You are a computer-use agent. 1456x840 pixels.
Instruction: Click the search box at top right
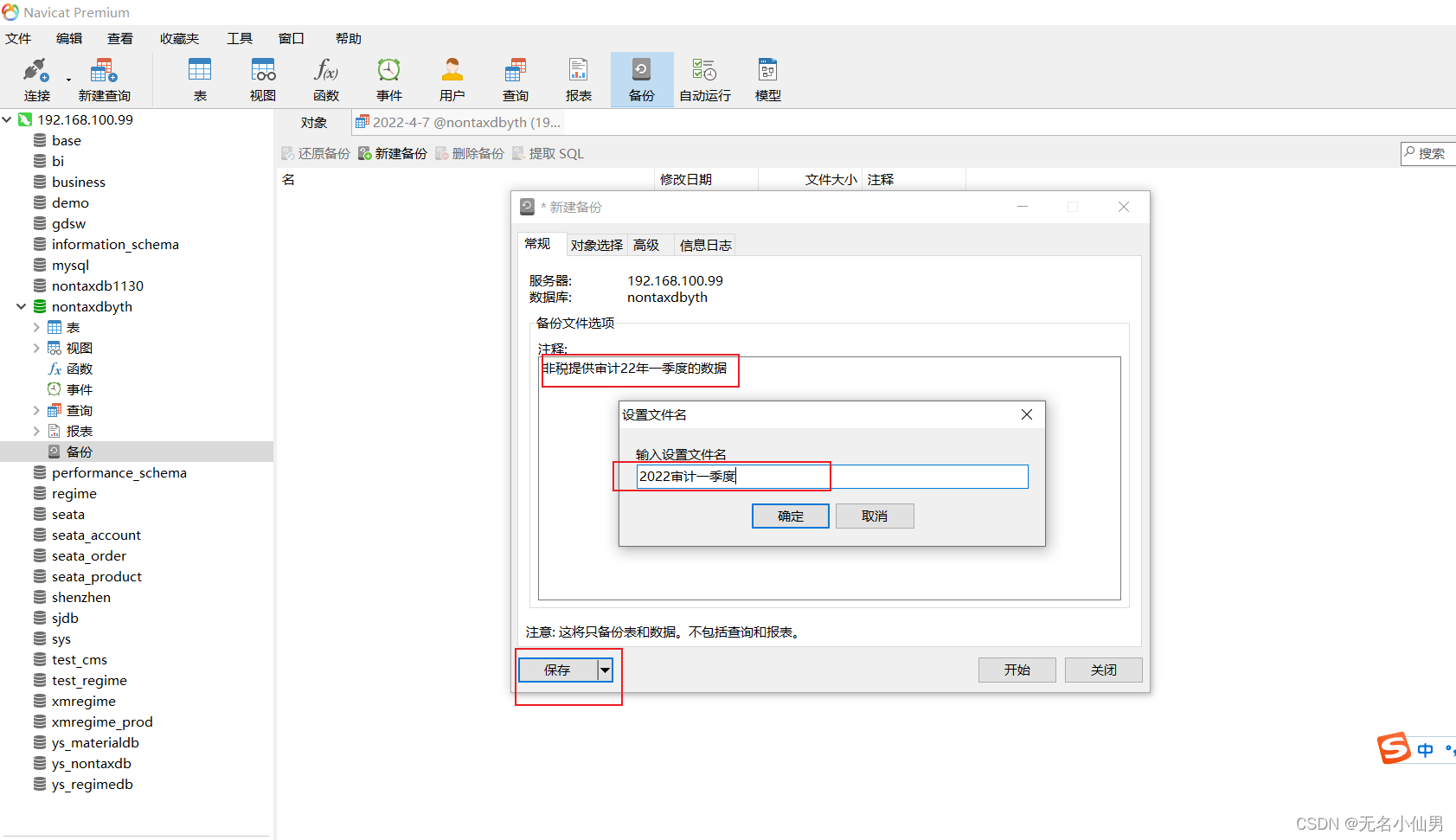1429,153
